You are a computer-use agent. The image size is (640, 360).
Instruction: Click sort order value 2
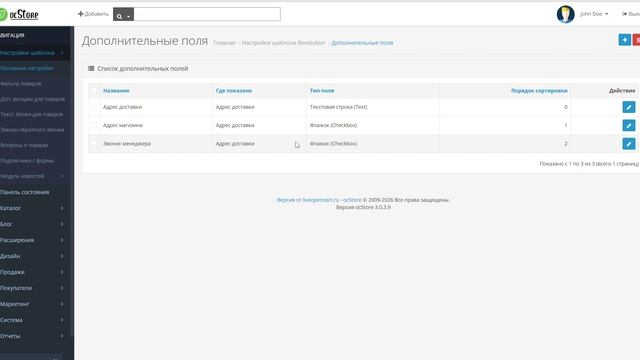coord(566,144)
